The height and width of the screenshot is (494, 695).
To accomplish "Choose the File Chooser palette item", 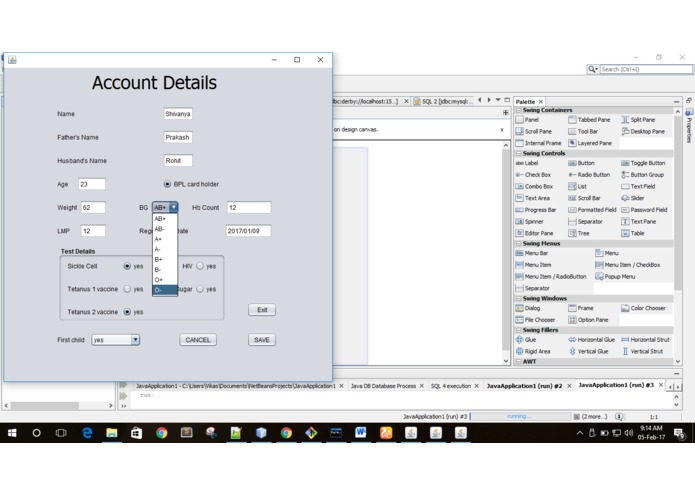I will [x=535, y=320].
